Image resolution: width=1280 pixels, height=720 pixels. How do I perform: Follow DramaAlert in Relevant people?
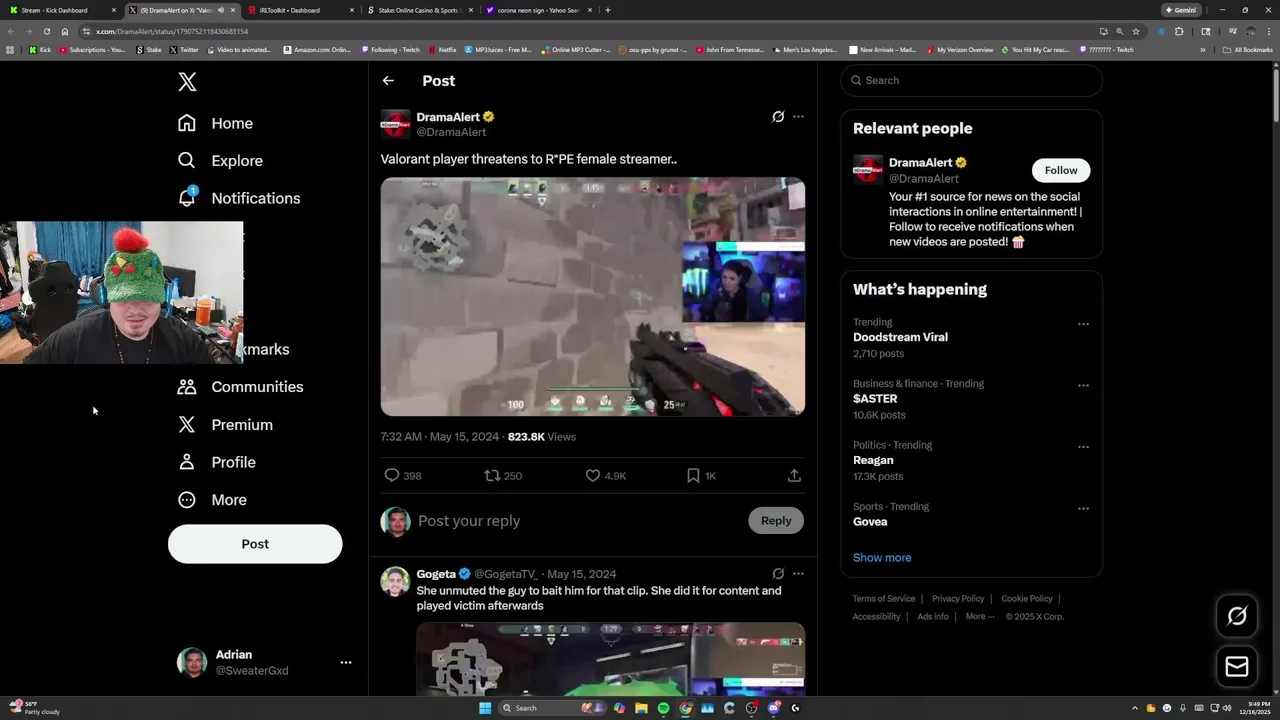[1061, 170]
